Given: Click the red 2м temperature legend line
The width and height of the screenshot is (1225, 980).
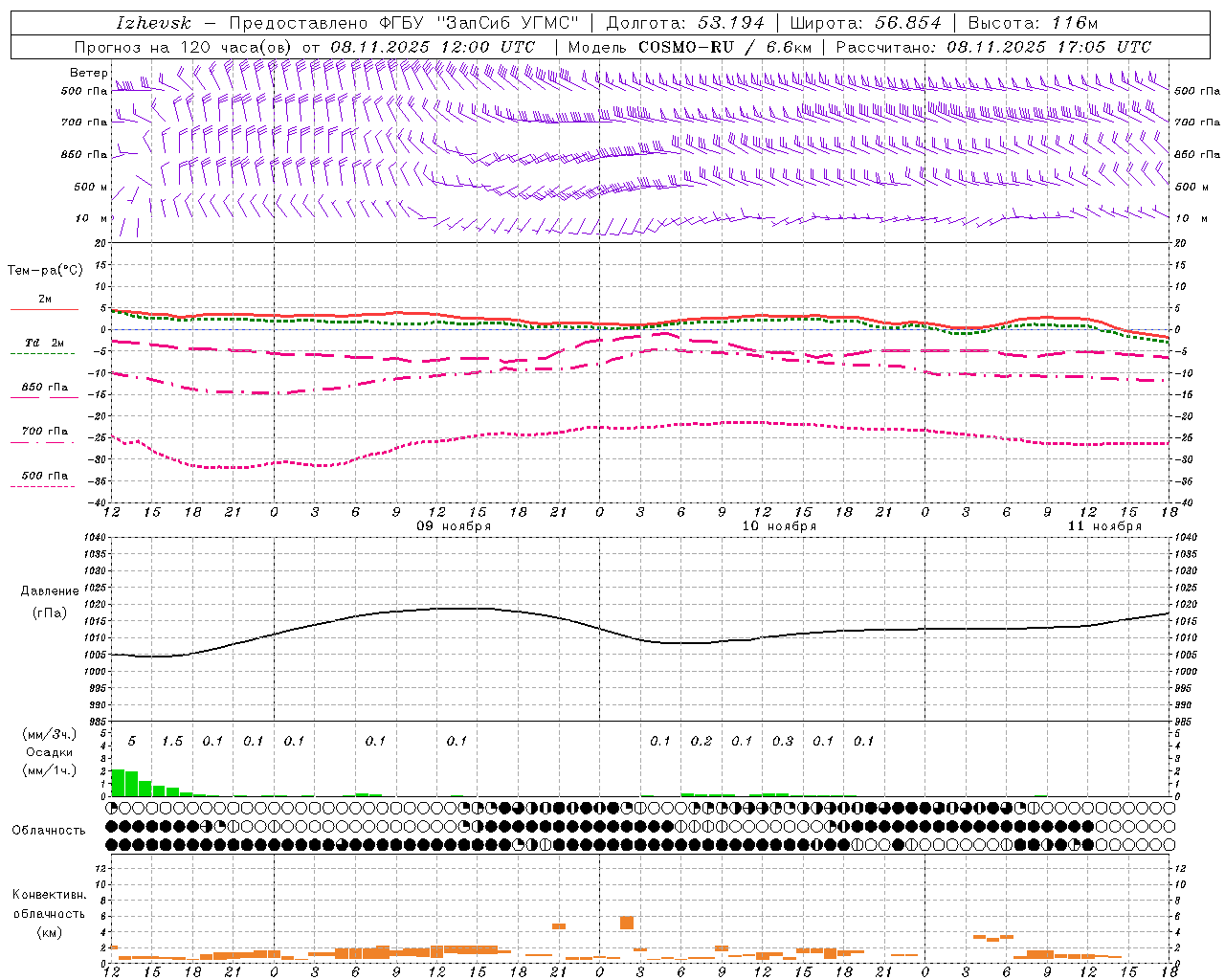Looking at the screenshot, I should tap(44, 310).
